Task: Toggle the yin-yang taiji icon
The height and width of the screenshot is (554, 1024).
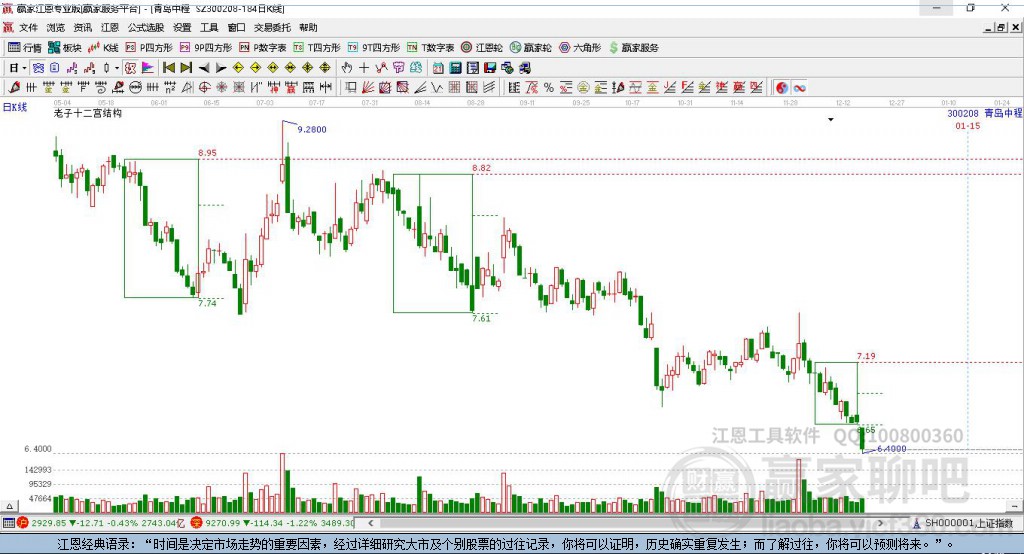Action: pyautogui.click(x=782, y=88)
